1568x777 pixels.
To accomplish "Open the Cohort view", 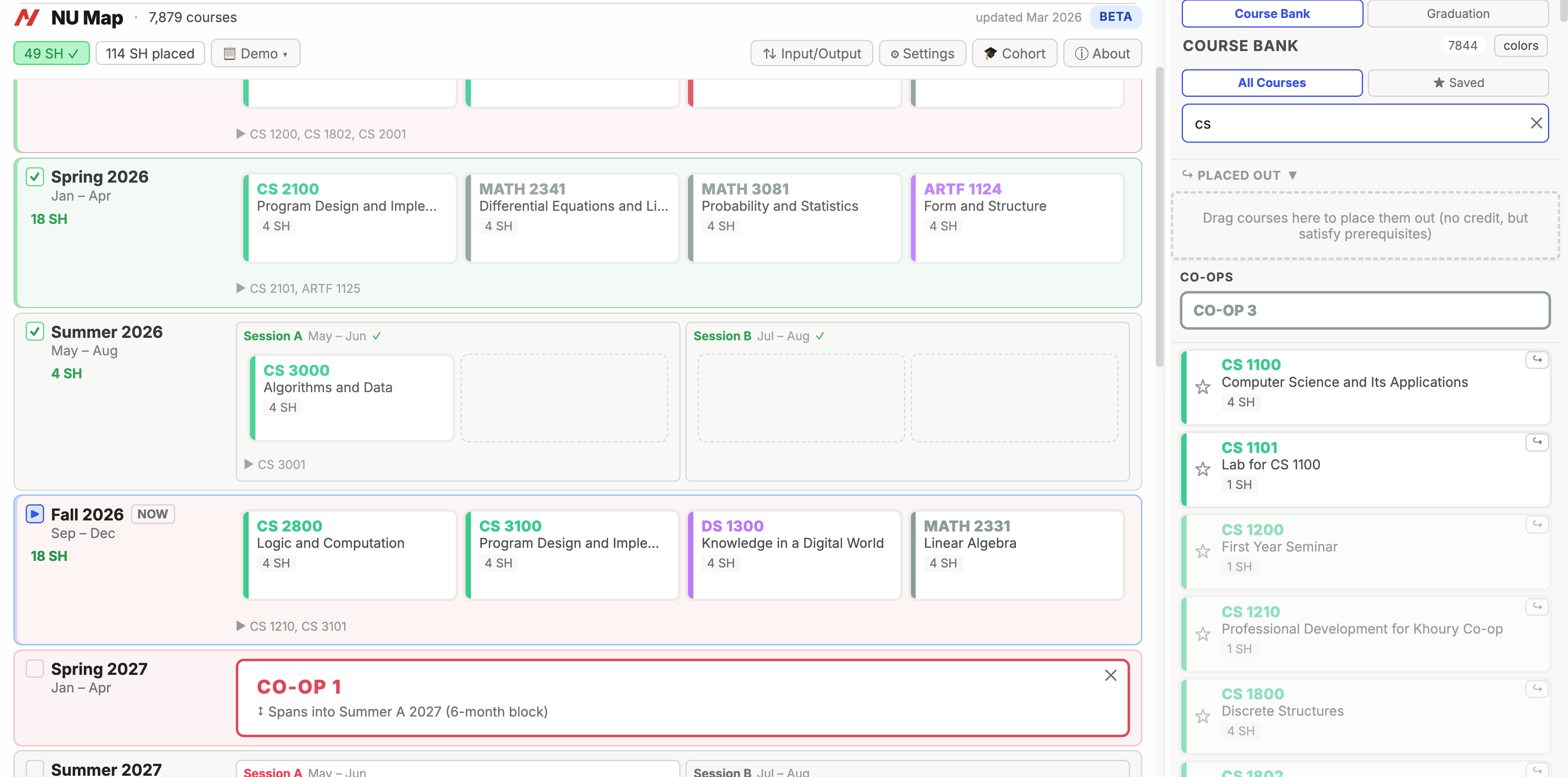I will [x=1014, y=54].
